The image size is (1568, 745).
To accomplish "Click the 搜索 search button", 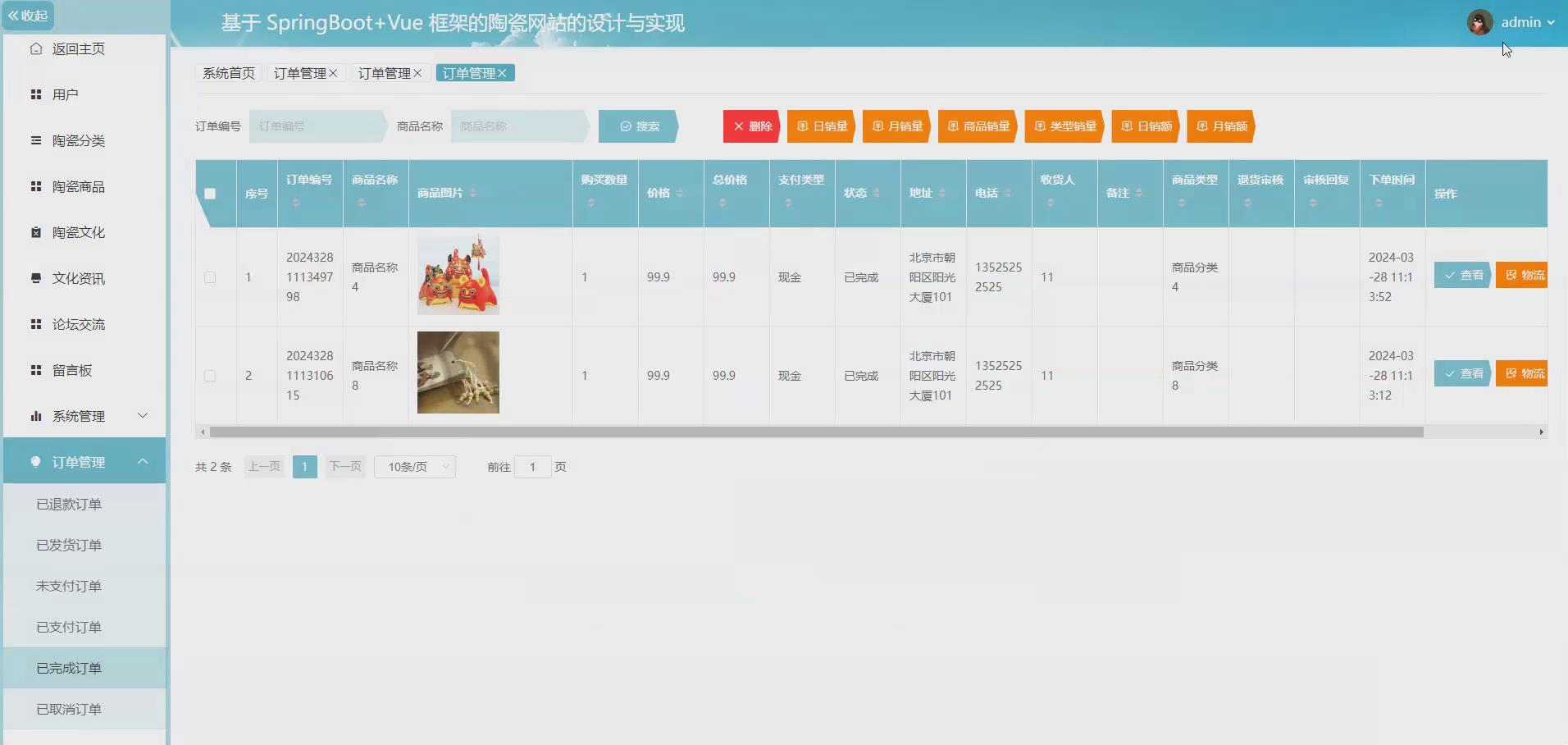I will 639,126.
